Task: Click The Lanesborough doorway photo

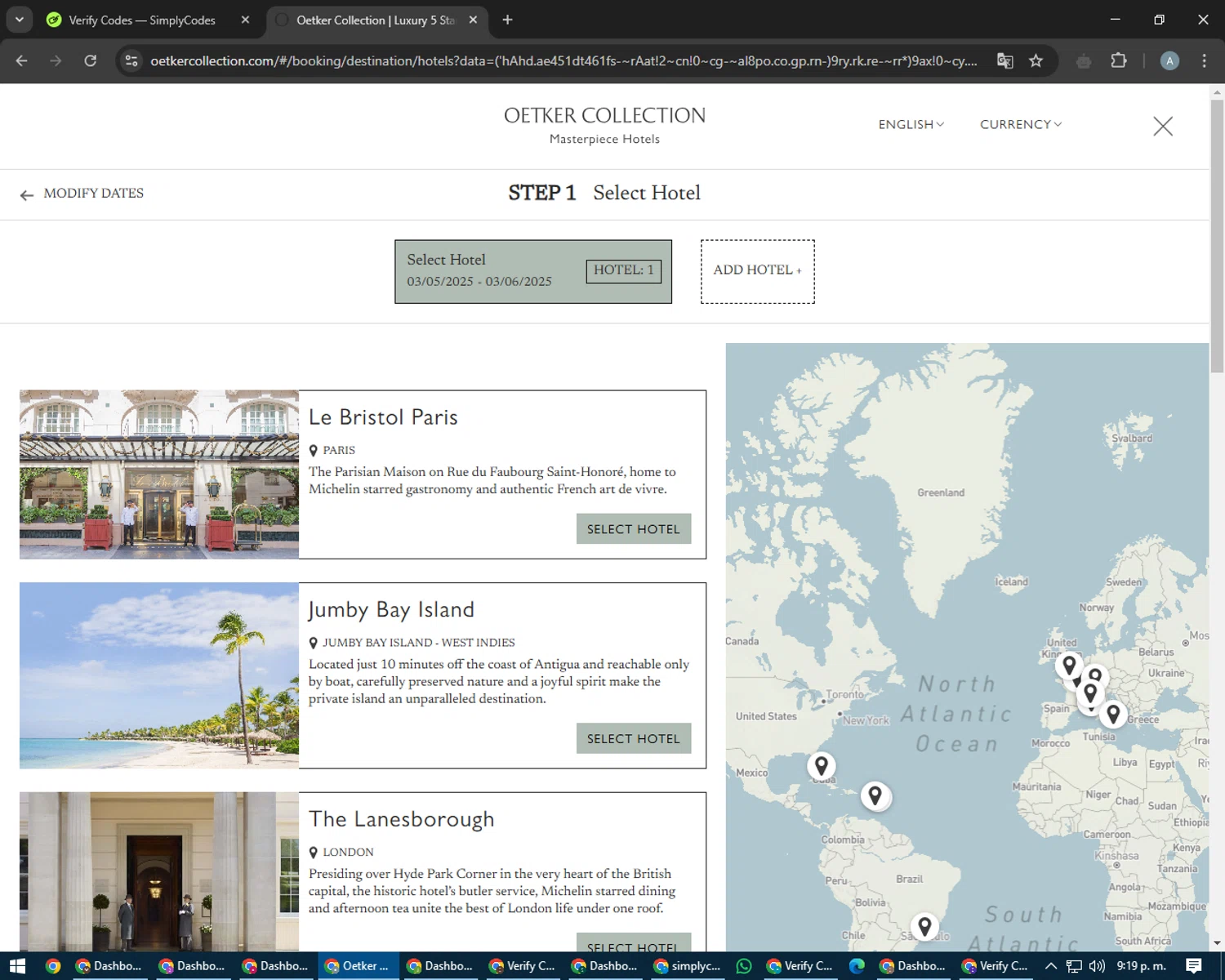Action: [x=159, y=871]
